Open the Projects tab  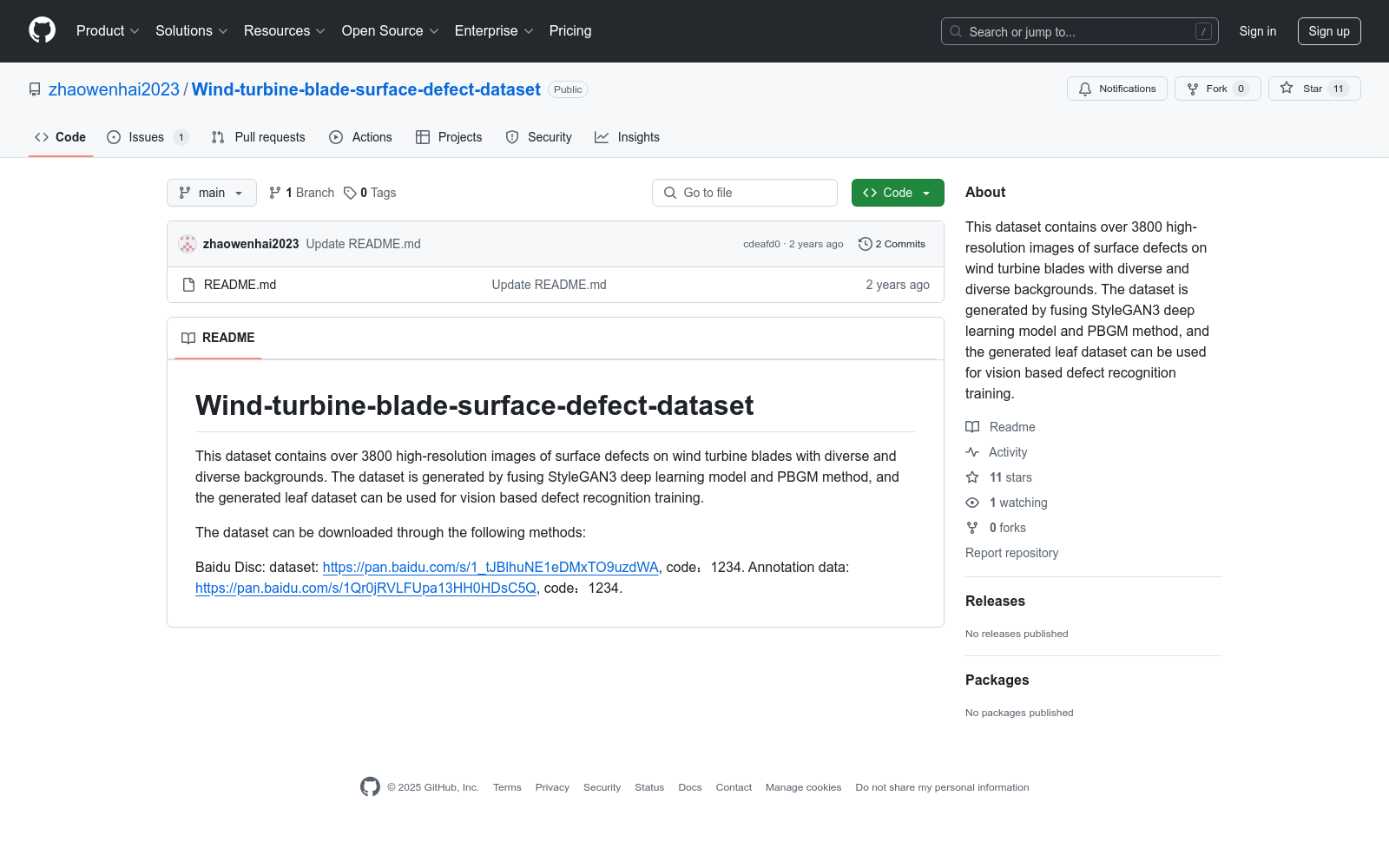tap(449, 137)
